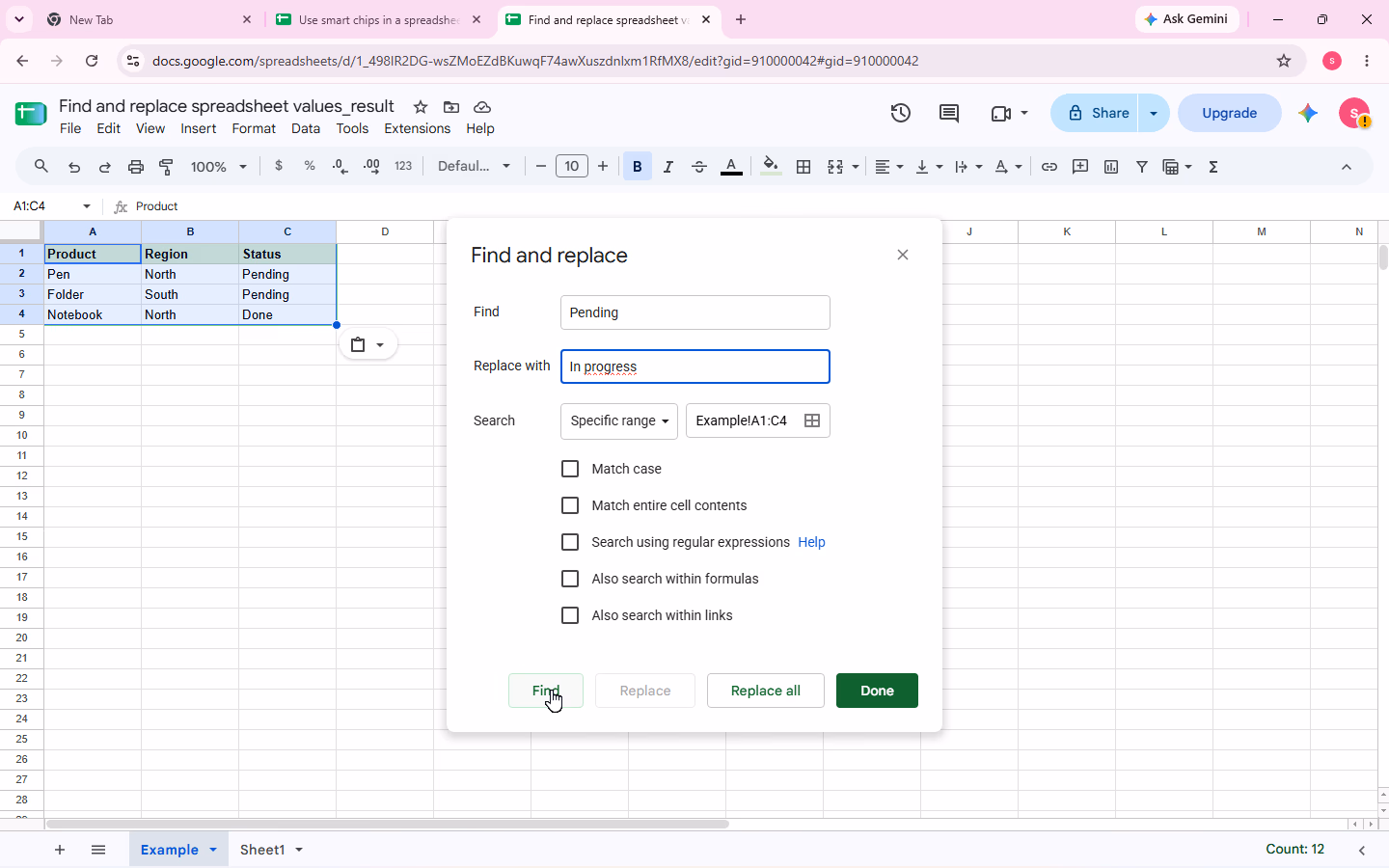This screenshot has height=868, width=1389.
Task: Open the Default font dropdown
Action: tap(474, 167)
